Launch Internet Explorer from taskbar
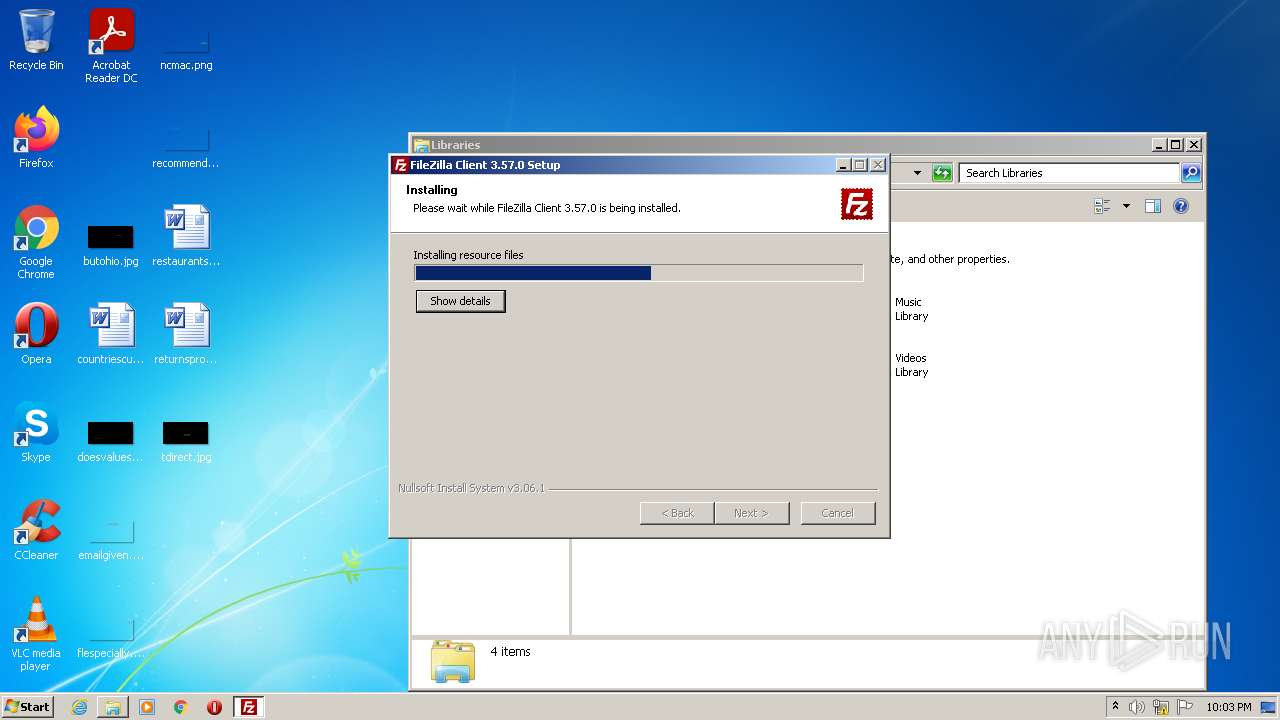The image size is (1280, 720). coord(80,707)
